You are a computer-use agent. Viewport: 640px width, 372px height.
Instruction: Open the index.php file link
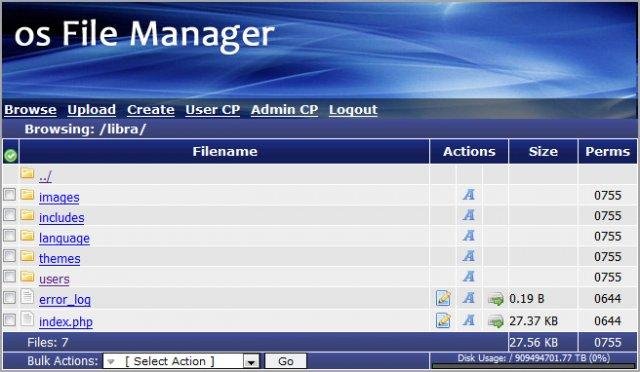point(66,322)
